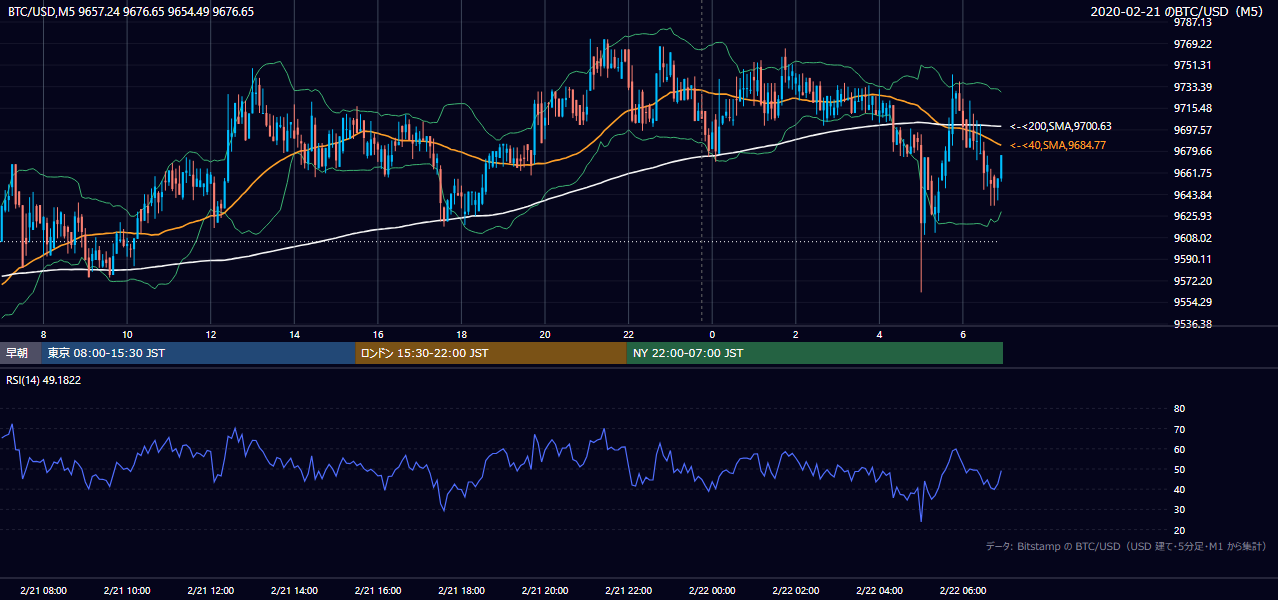Click the price axis value 9643.84

(1193, 195)
